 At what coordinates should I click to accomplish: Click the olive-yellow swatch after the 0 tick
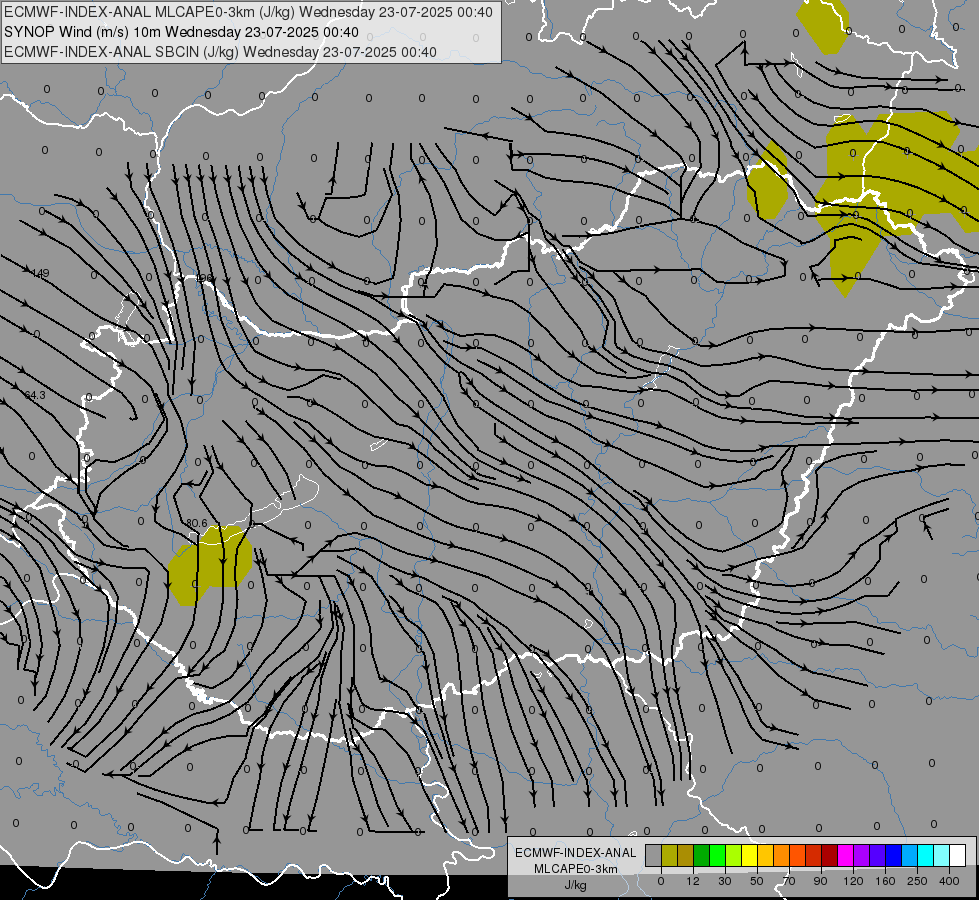pos(669,856)
